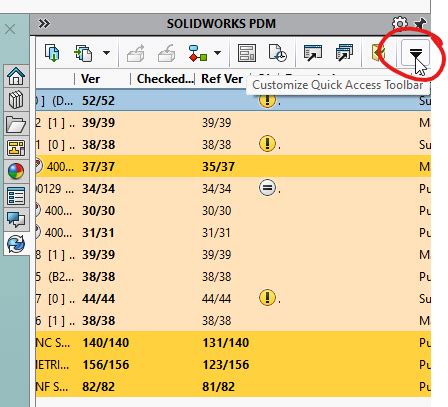The width and height of the screenshot is (448, 407).
Task: Select the row with version 140/140
Action: point(233,342)
